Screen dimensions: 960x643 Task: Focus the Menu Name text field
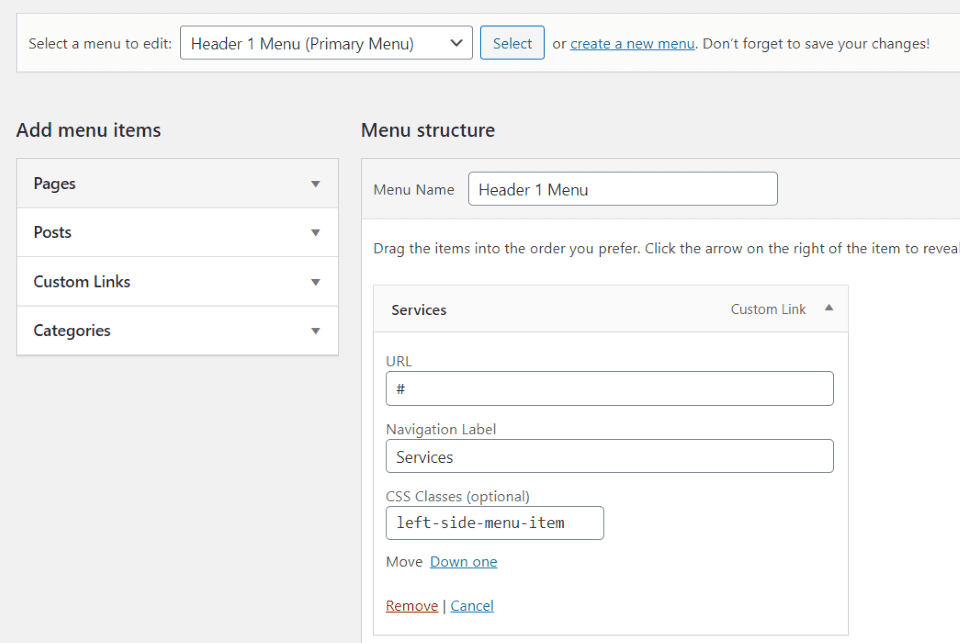coord(623,189)
